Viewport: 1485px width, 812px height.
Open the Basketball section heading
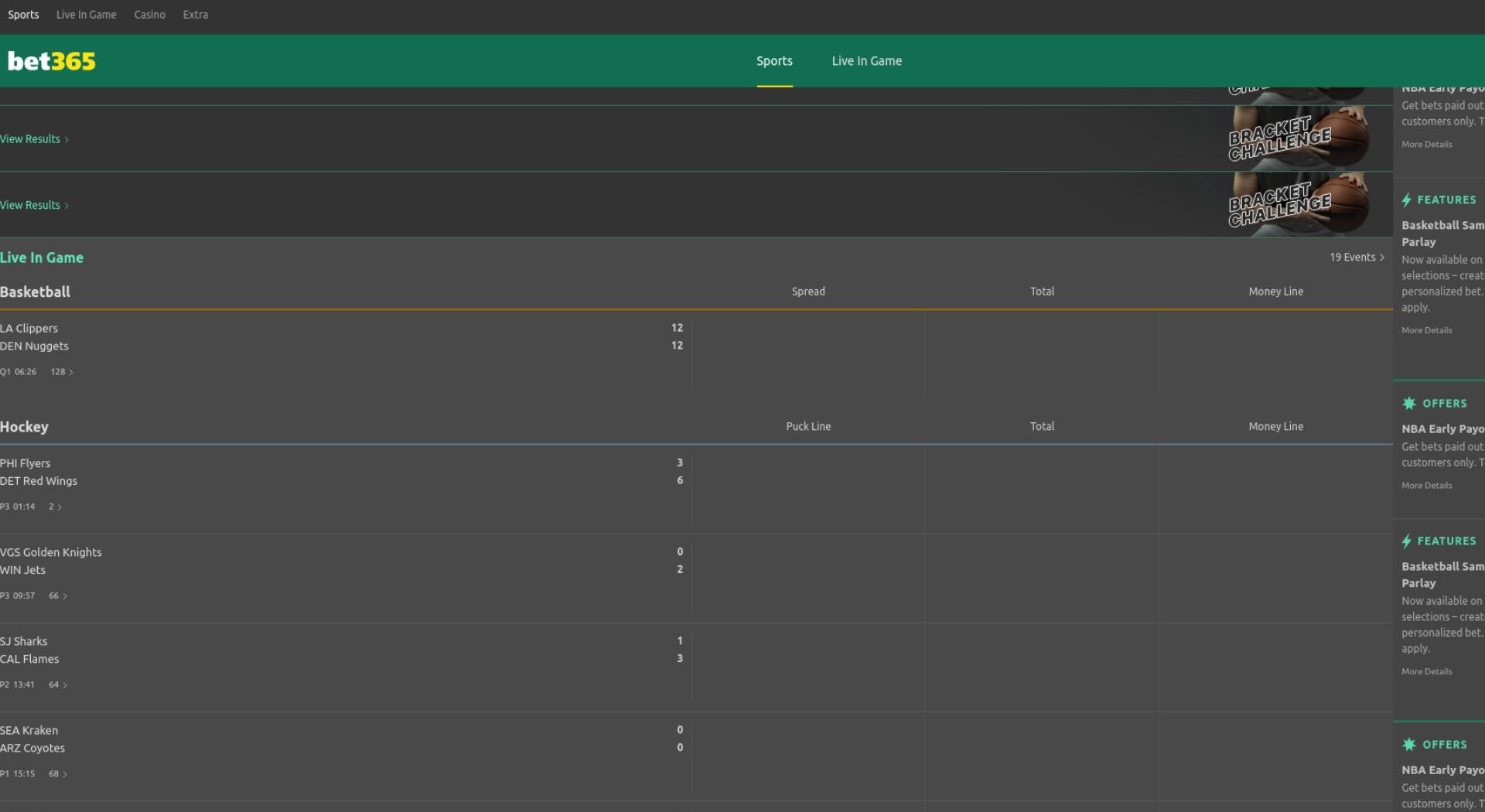click(x=35, y=292)
